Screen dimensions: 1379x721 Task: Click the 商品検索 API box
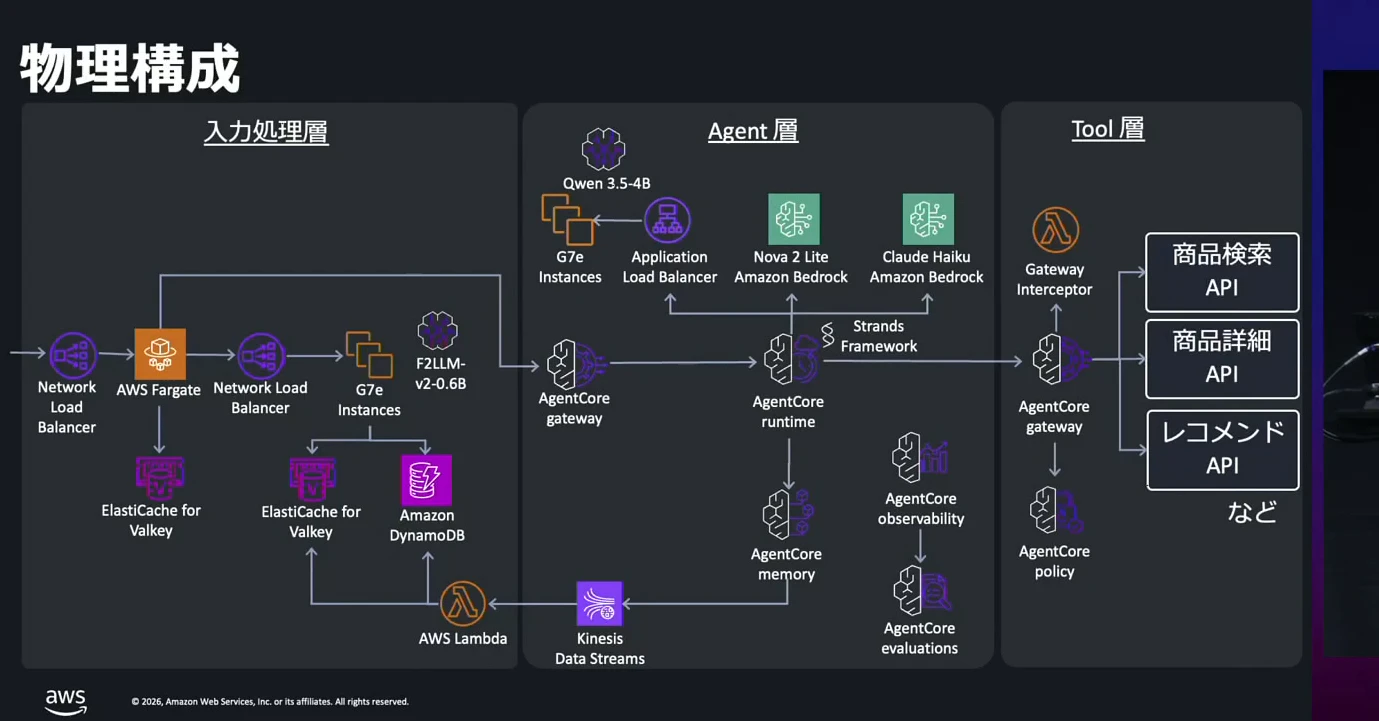point(1222,272)
